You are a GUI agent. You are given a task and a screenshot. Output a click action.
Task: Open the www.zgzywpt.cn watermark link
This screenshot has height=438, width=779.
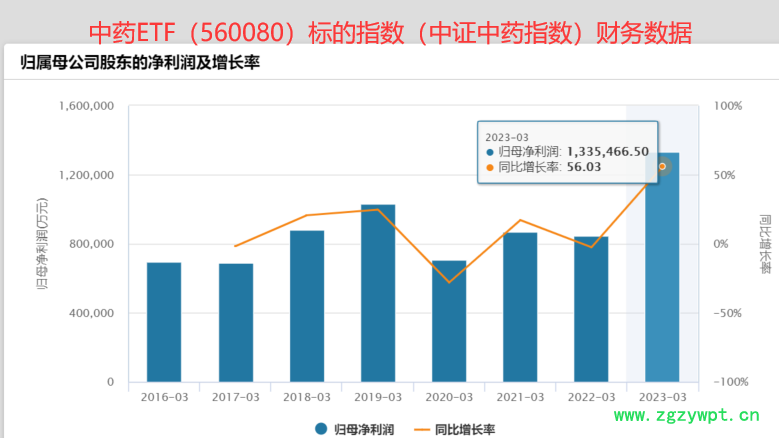[686, 416]
